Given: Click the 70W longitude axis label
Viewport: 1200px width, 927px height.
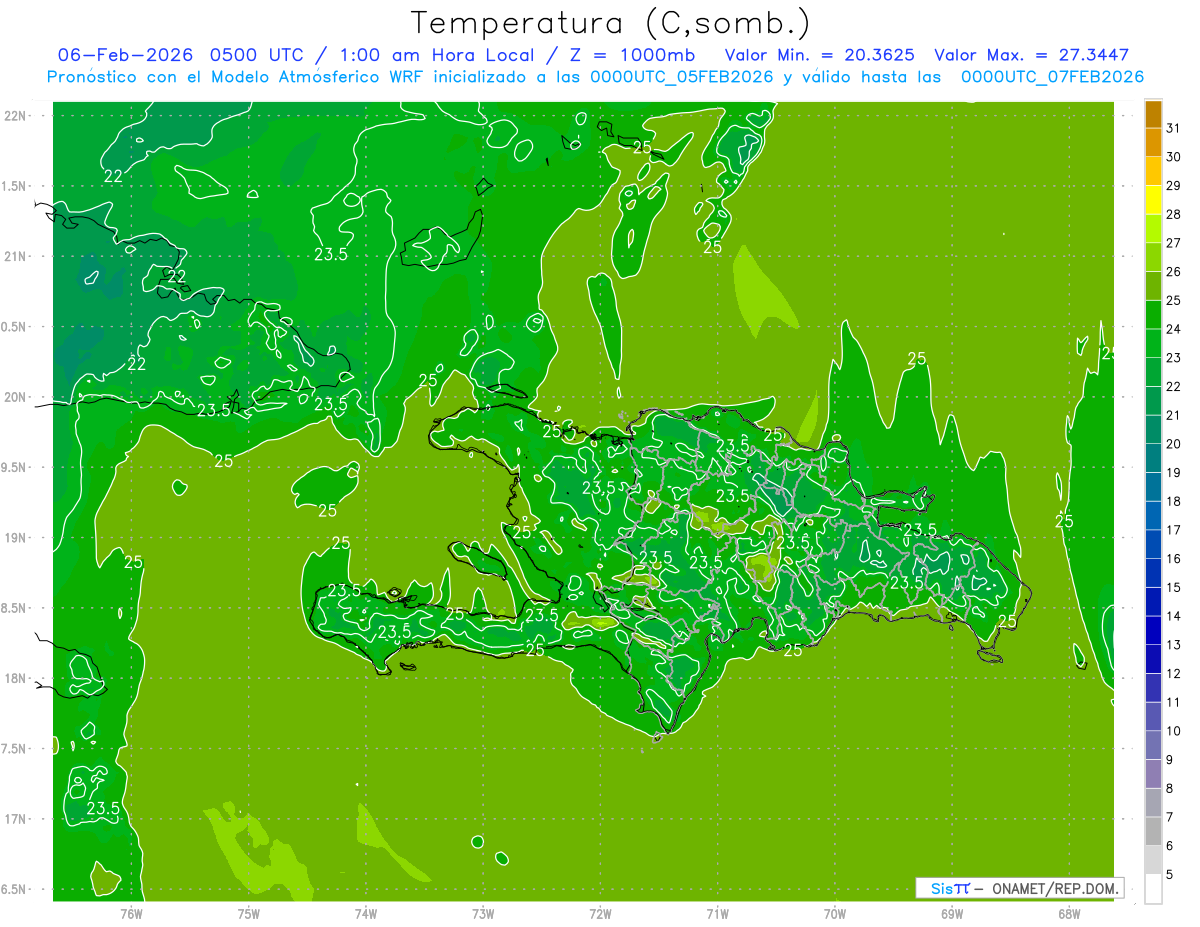Looking at the screenshot, I should tap(834, 914).
